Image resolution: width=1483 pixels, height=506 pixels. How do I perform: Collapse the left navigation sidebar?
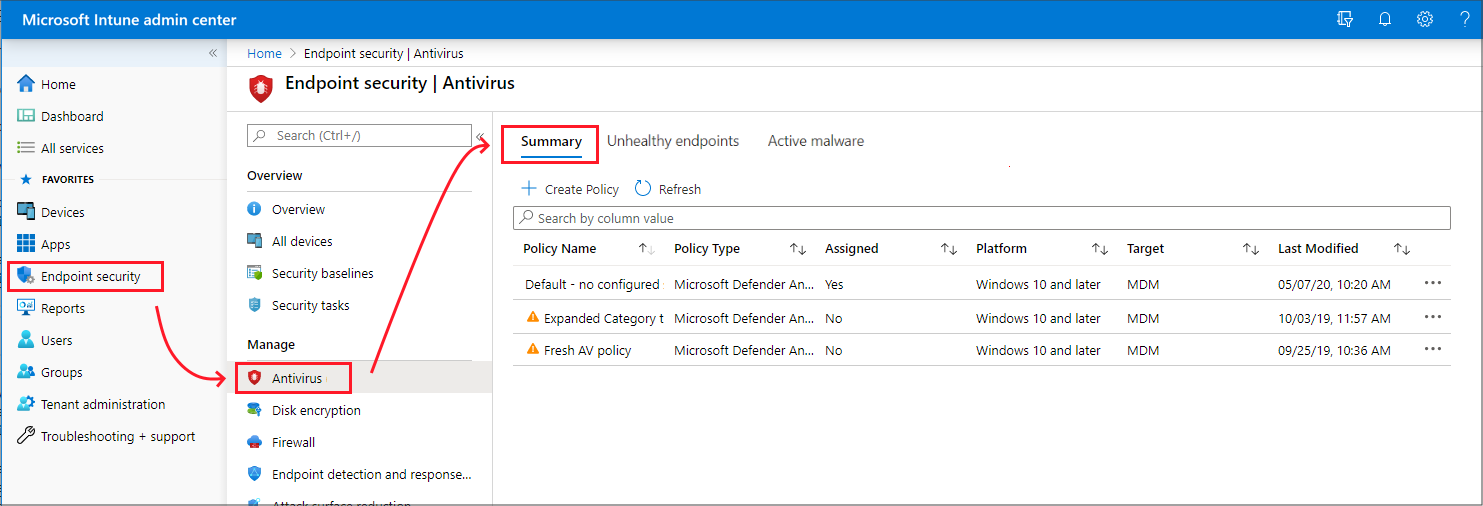pos(212,53)
